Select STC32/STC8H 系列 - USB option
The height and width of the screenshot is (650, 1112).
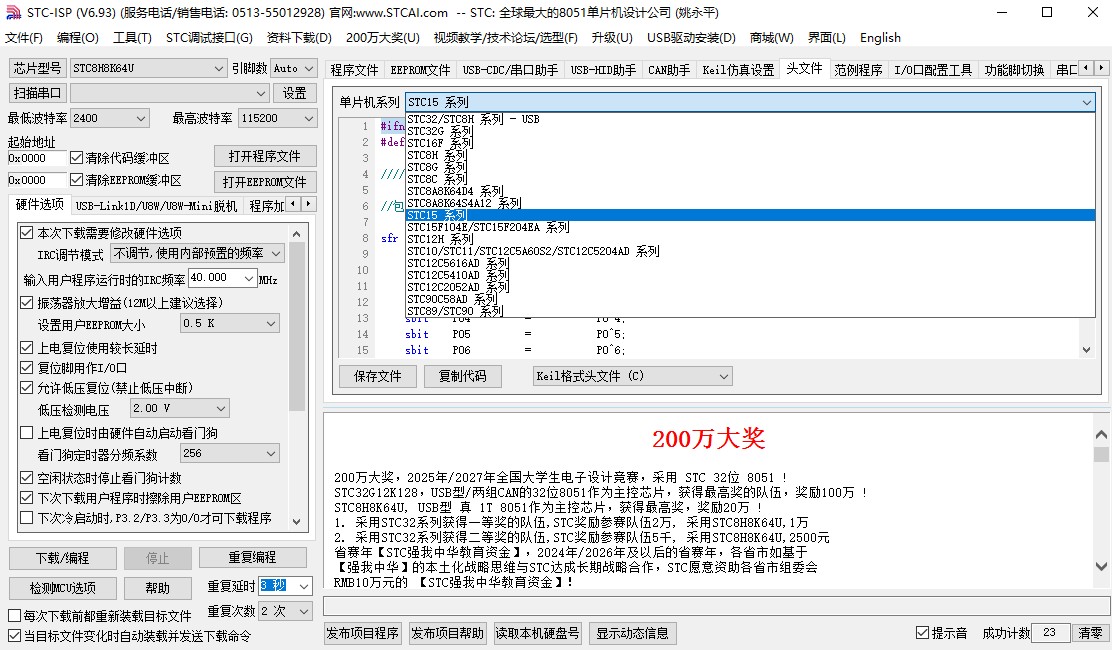pyautogui.click(x=750, y=119)
